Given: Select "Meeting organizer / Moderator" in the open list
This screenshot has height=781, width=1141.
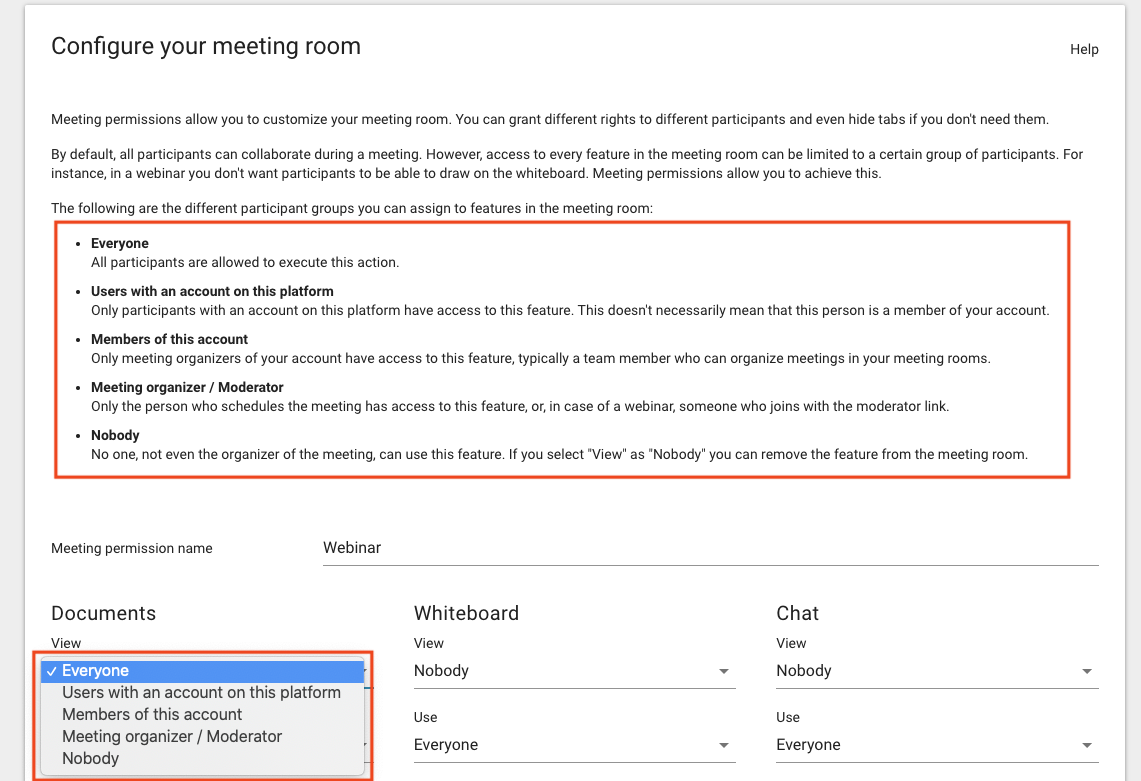Looking at the screenshot, I should pyautogui.click(x=203, y=736).
